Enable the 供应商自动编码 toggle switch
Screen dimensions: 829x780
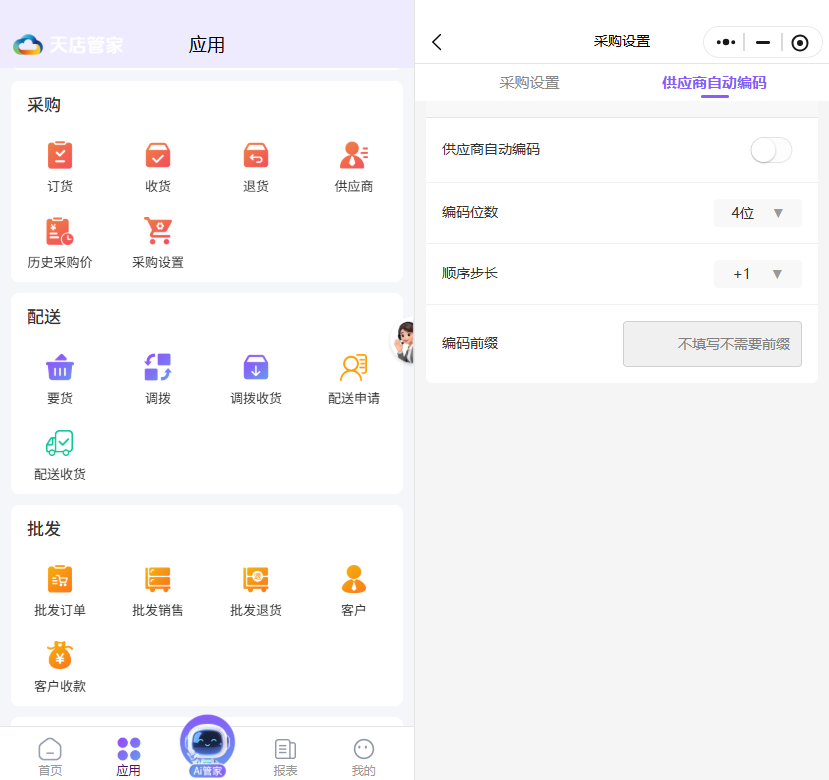point(770,150)
